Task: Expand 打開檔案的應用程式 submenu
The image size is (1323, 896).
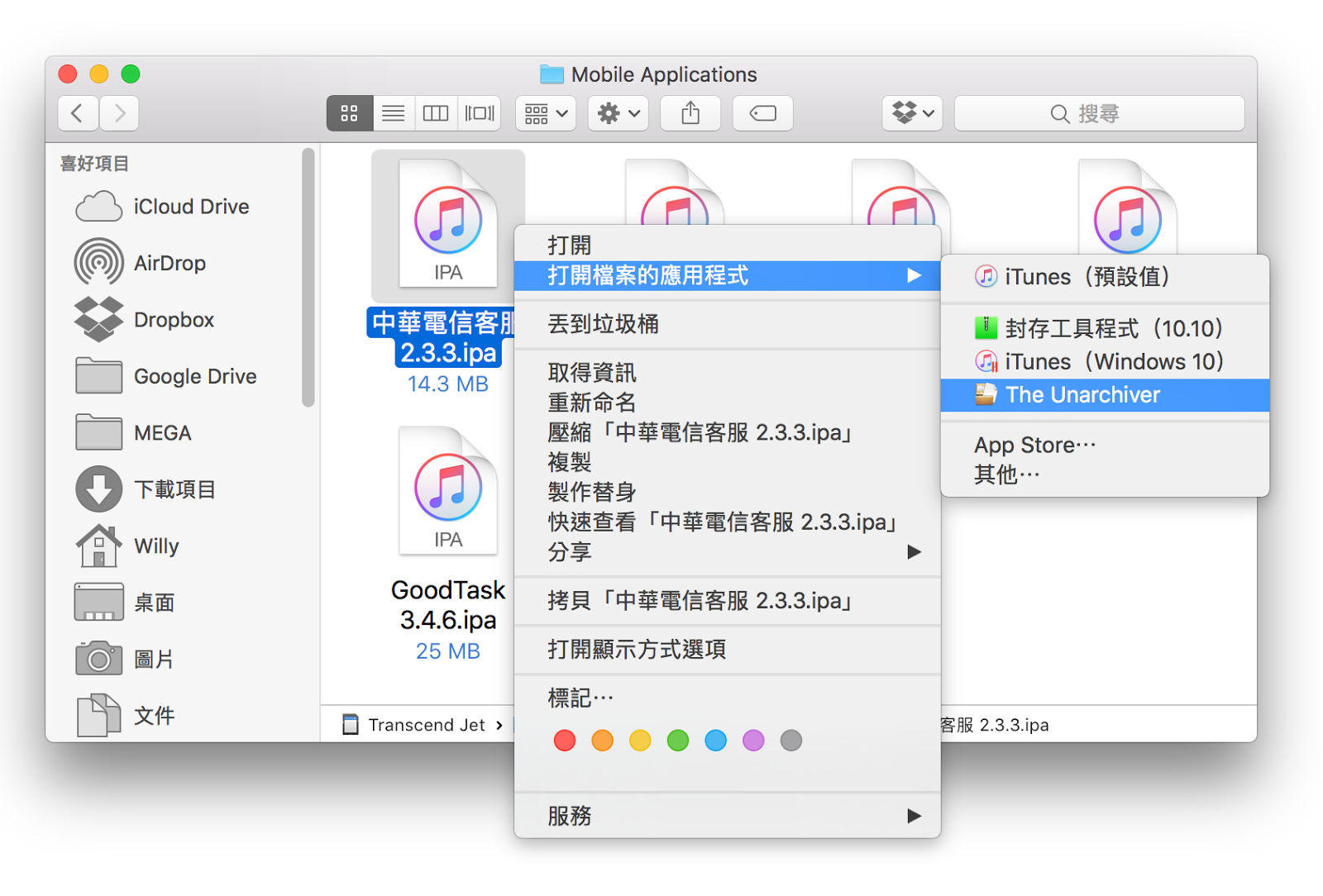Action: pyautogui.click(x=727, y=275)
